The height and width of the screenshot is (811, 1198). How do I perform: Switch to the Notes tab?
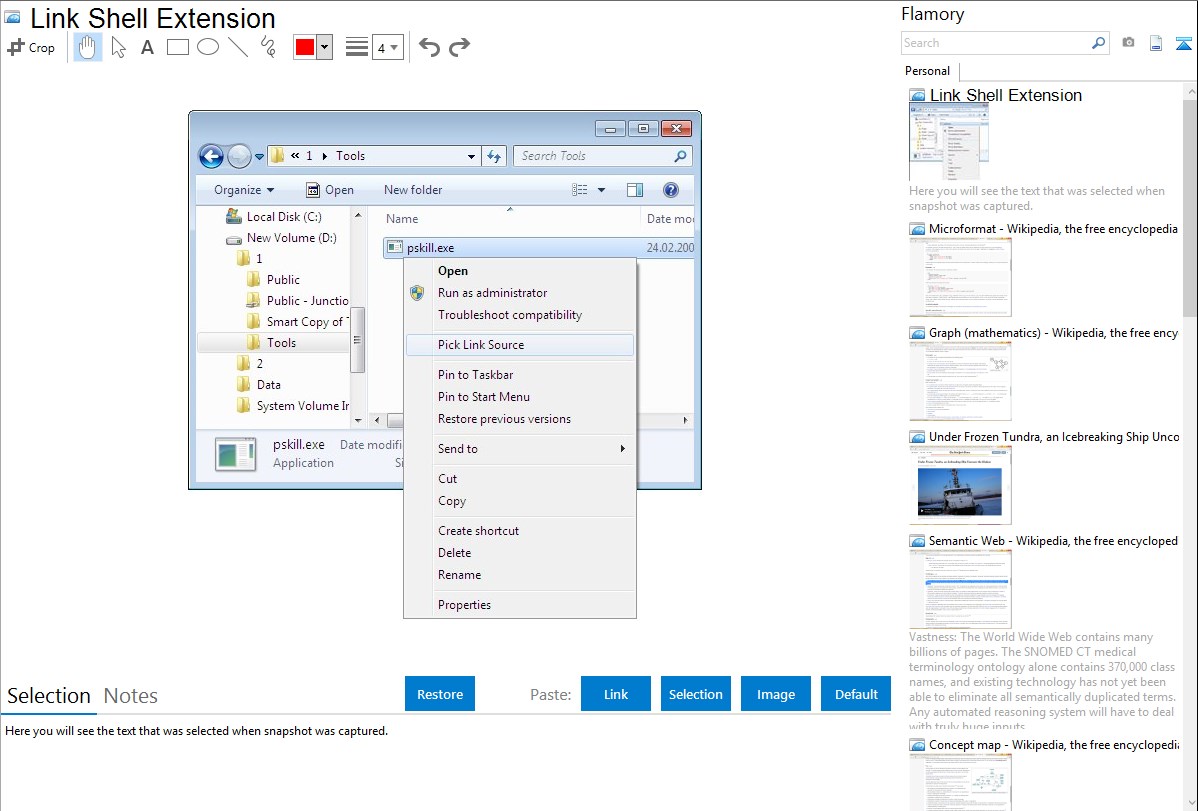131,696
